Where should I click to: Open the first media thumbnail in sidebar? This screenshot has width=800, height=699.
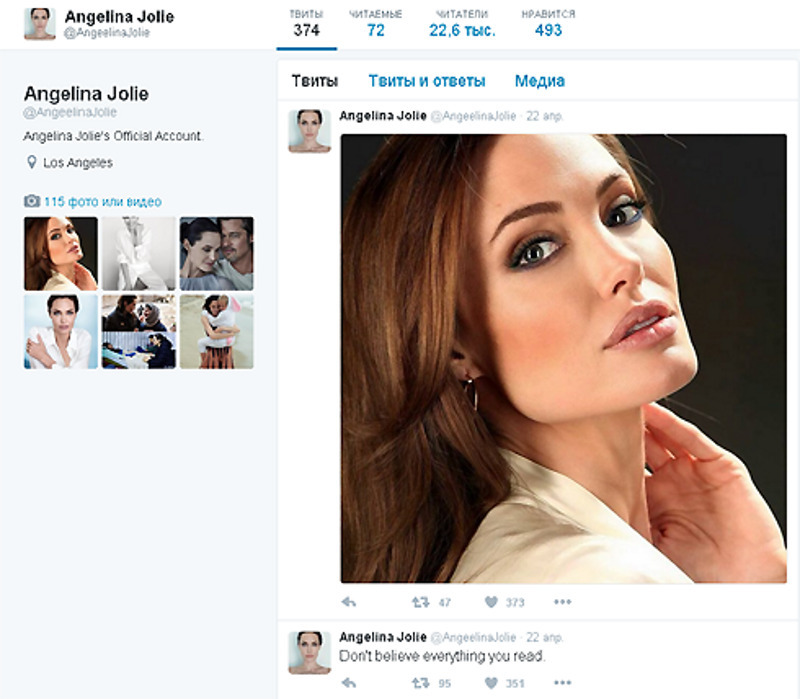60,253
